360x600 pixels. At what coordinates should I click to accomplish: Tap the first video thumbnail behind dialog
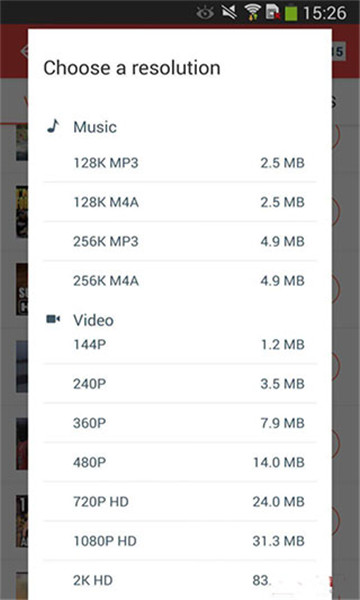(x=22, y=142)
